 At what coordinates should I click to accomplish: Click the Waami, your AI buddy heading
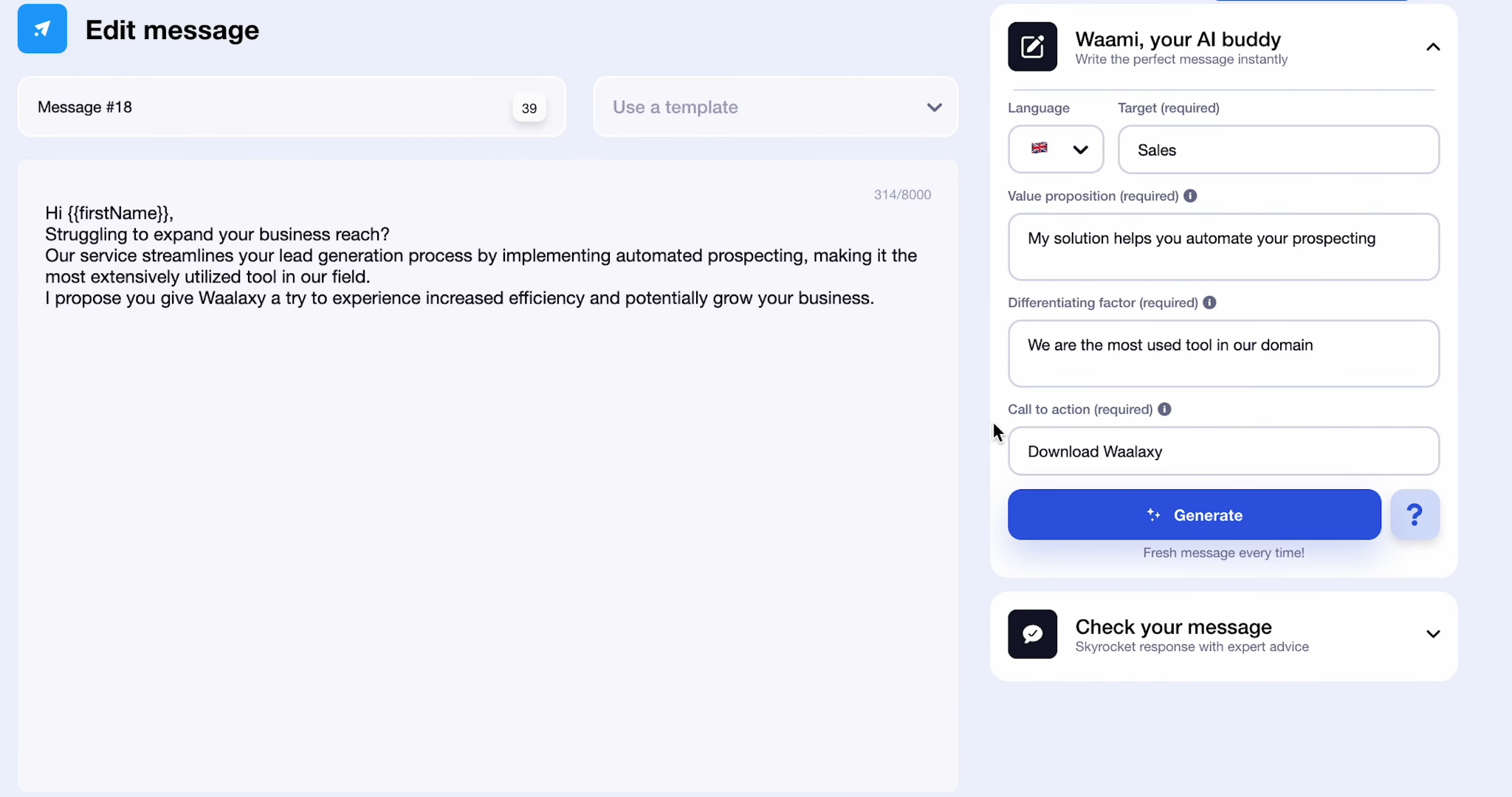click(x=1178, y=39)
